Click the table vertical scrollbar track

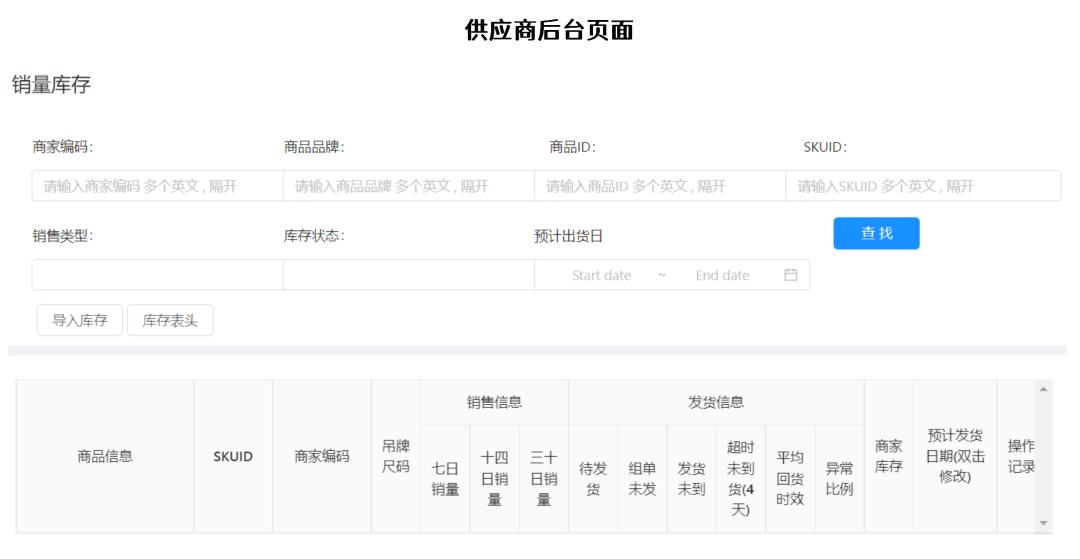pos(1043,456)
